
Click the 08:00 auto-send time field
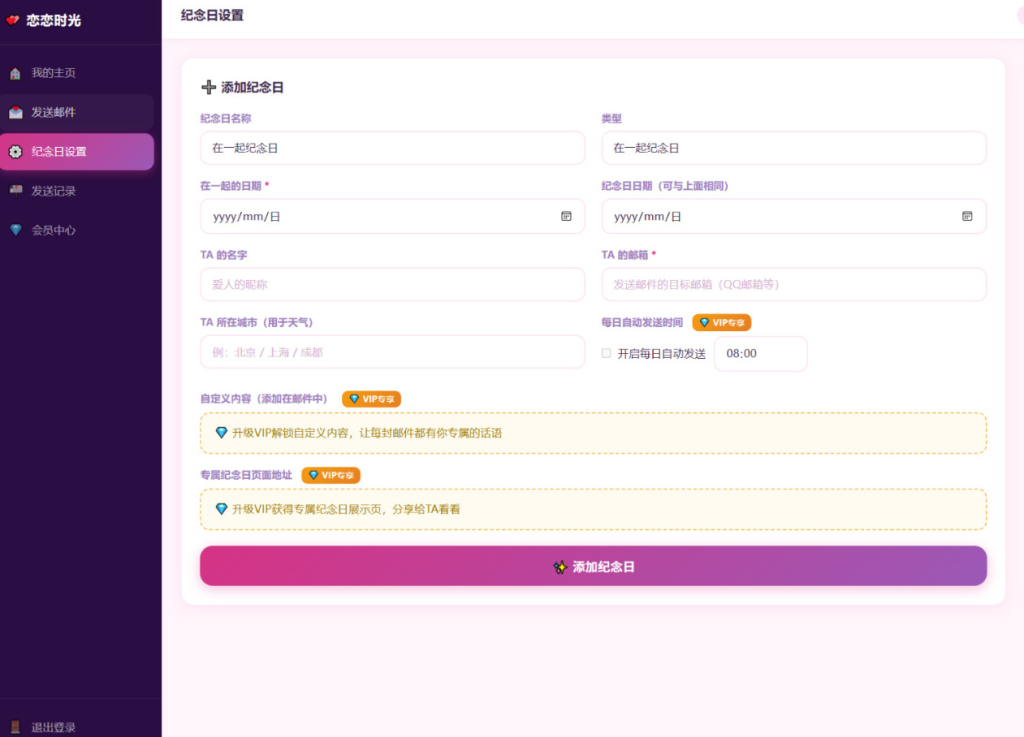[761, 354]
